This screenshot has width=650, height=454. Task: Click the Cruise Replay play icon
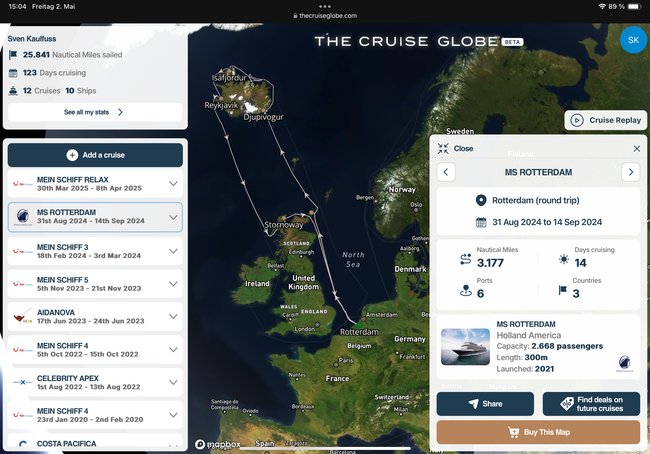(577, 120)
